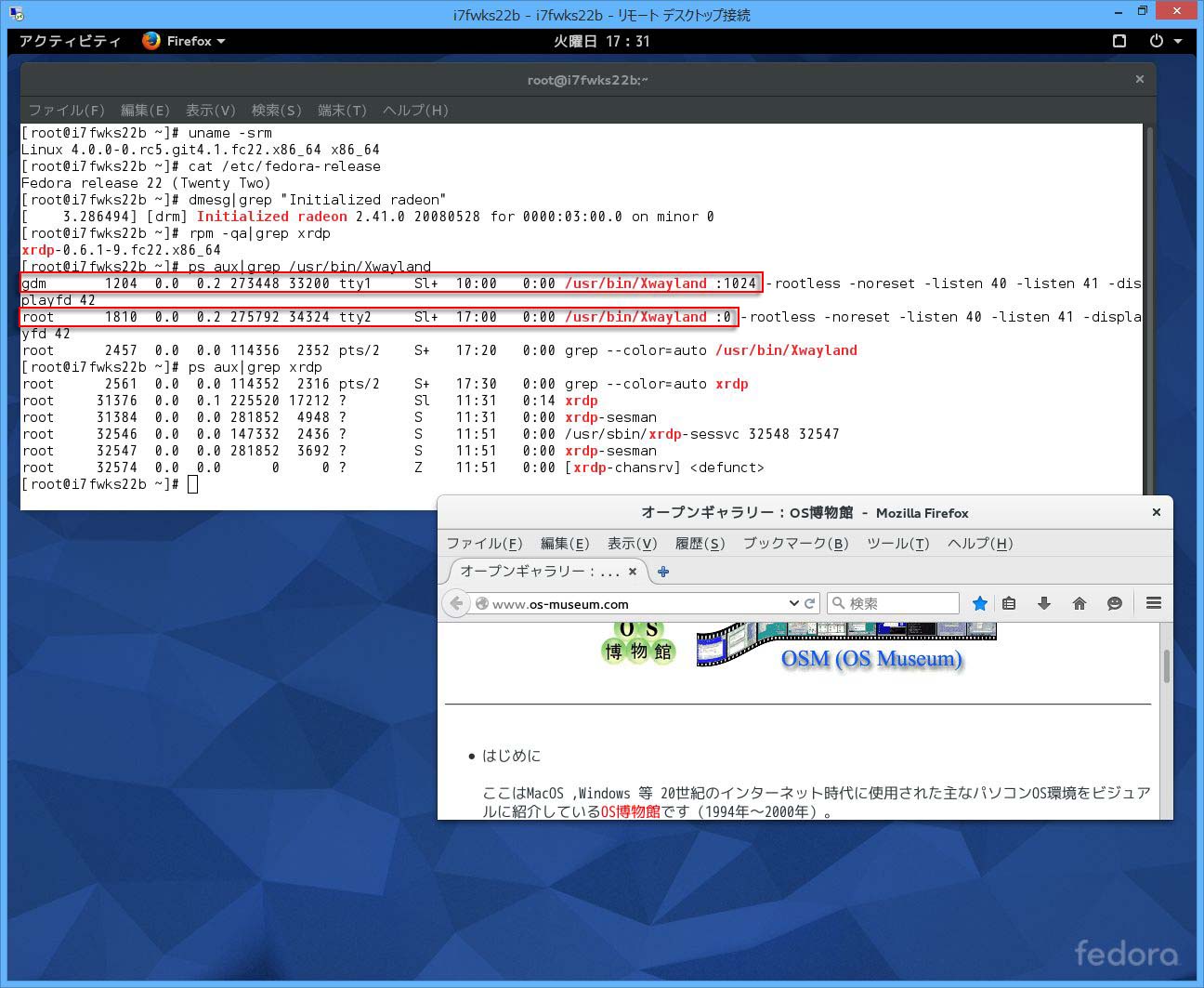Open Firefox 表示(V) menu
This screenshot has width=1204, height=988.
point(632,543)
